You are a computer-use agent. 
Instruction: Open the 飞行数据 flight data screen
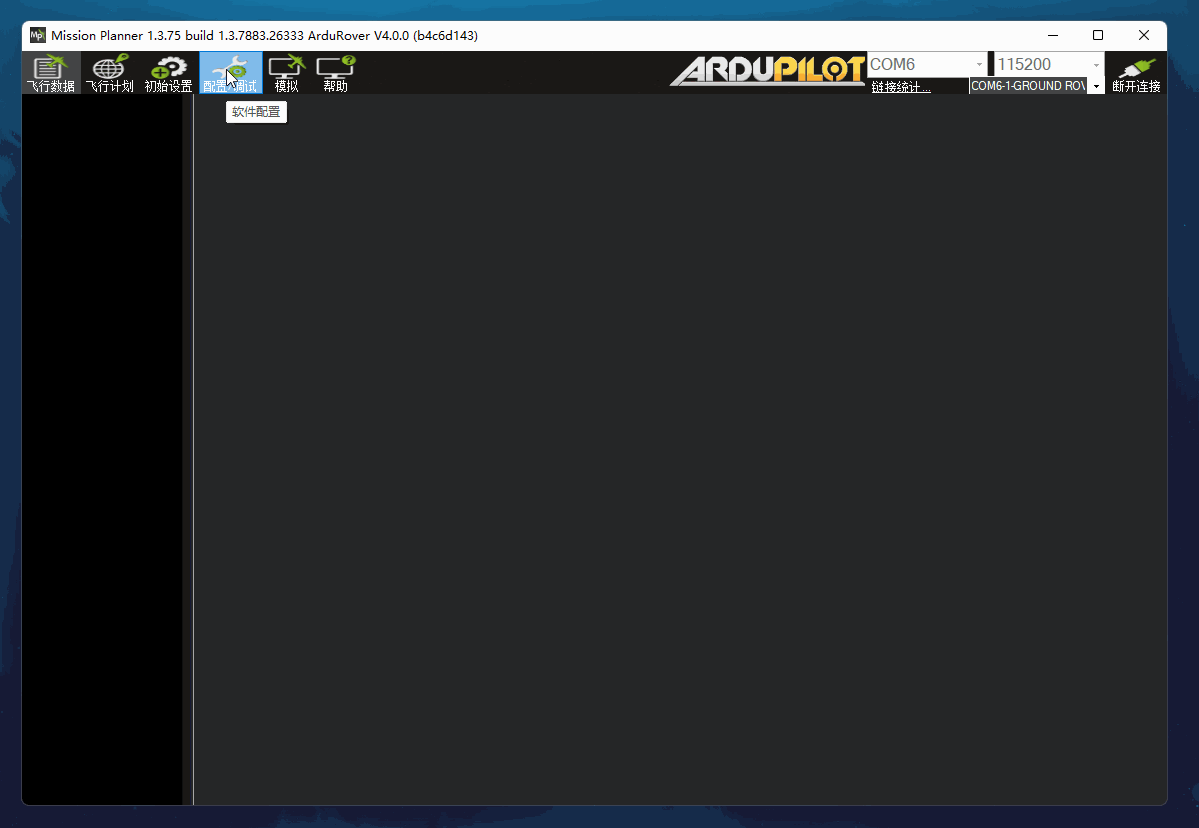point(50,73)
